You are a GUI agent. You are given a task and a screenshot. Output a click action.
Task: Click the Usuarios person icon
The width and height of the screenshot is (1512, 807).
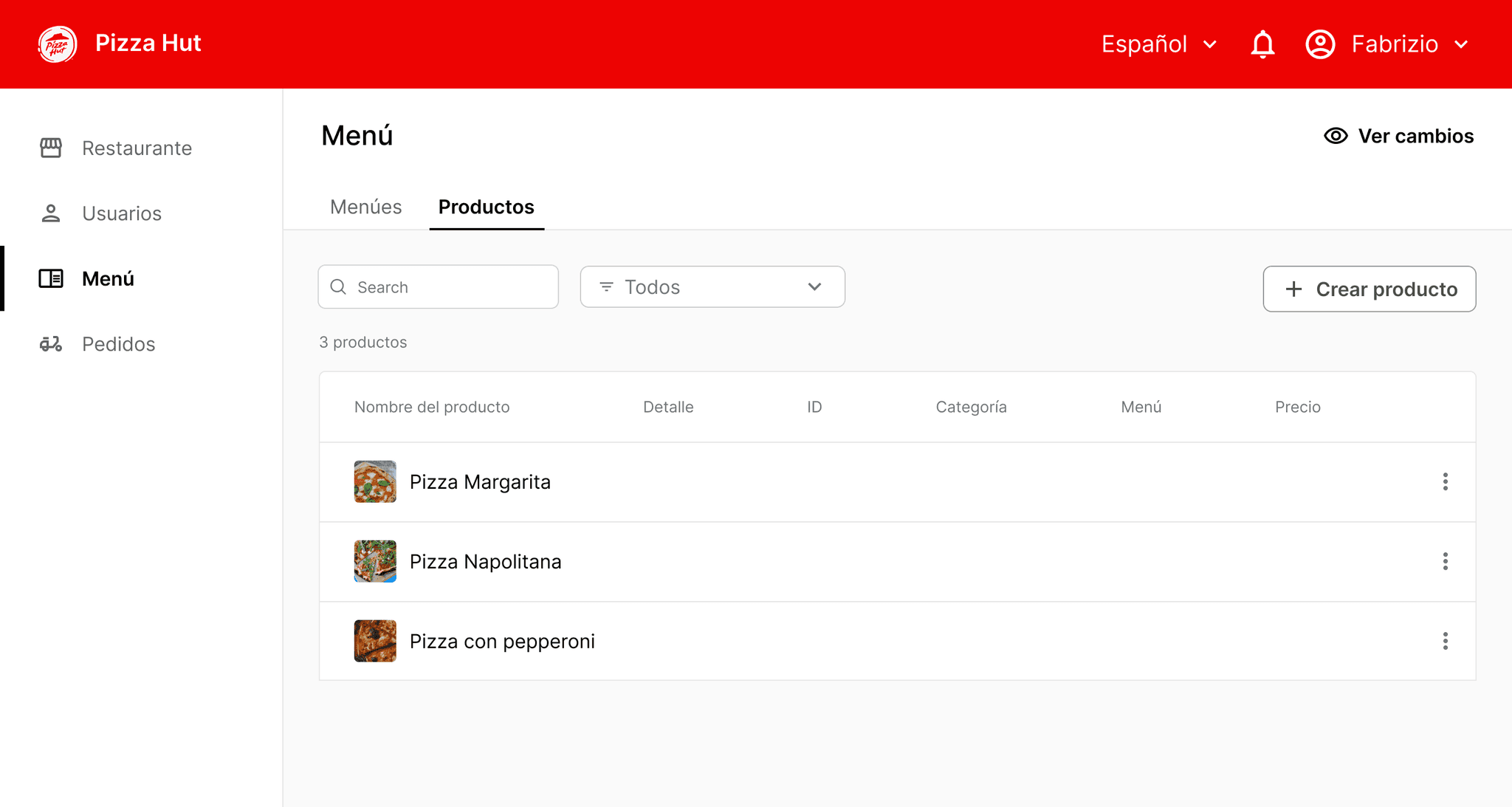point(51,213)
